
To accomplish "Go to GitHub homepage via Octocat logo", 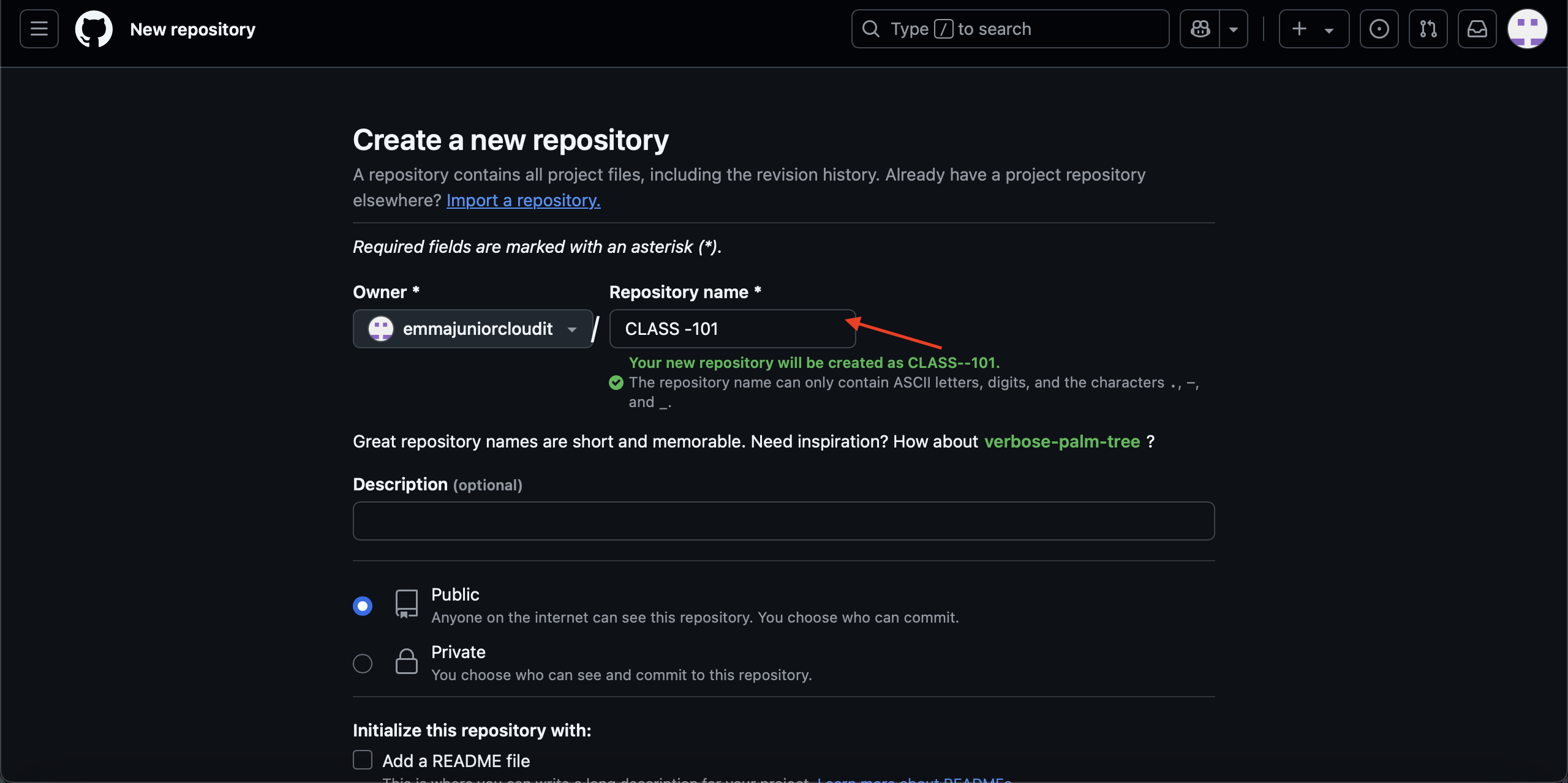I will click(94, 29).
